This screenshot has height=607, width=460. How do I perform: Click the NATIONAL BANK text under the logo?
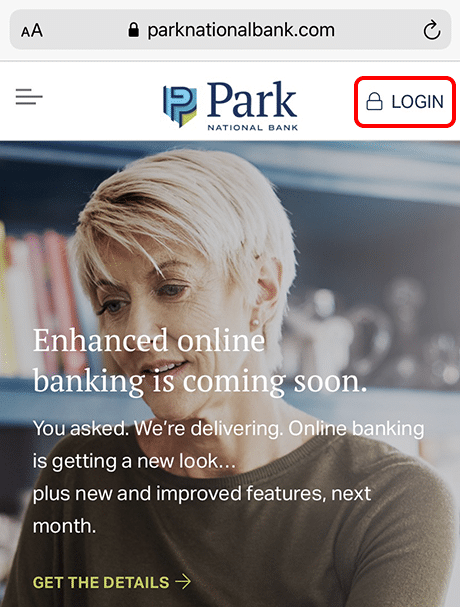252,127
